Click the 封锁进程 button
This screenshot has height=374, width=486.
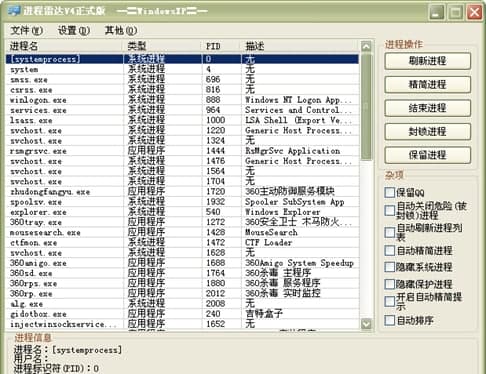[428, 131]
